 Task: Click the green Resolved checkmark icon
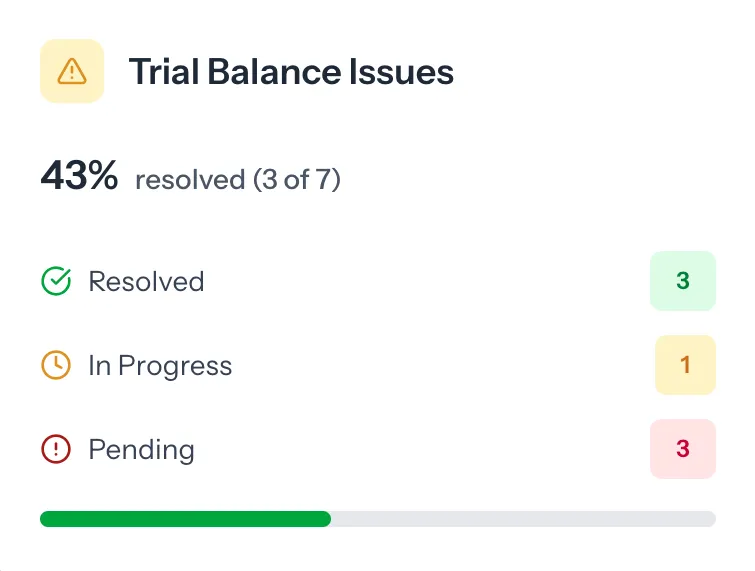[x=56, y=282]
